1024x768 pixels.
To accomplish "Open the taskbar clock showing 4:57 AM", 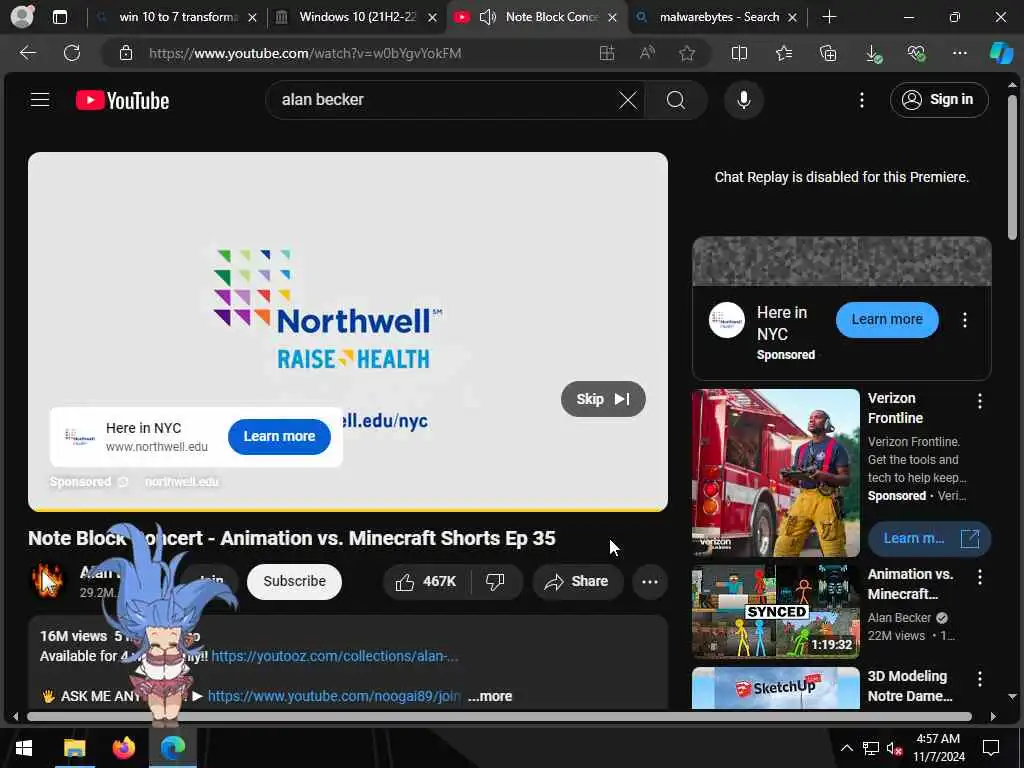I will 938,748.
